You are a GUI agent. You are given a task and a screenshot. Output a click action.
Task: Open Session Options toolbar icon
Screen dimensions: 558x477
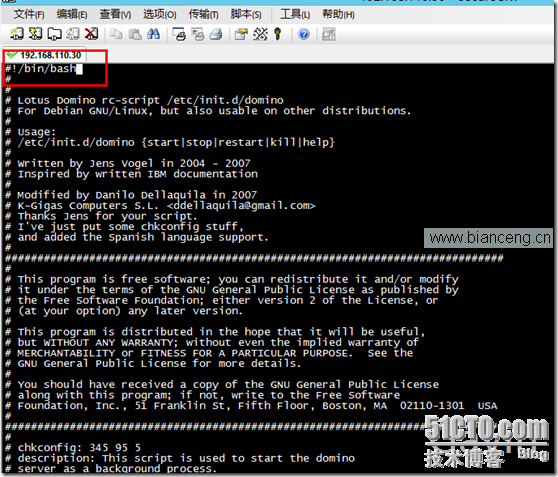click(x=241, y=34)
